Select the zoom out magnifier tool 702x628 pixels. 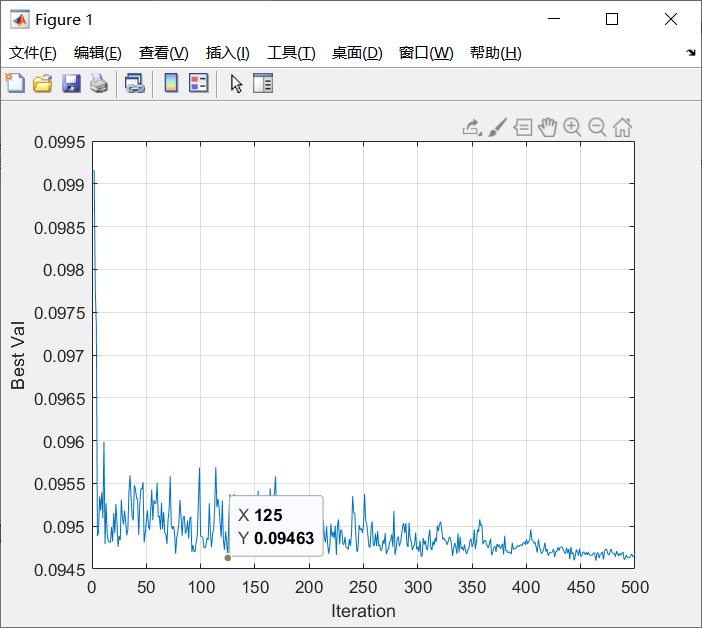597,128
